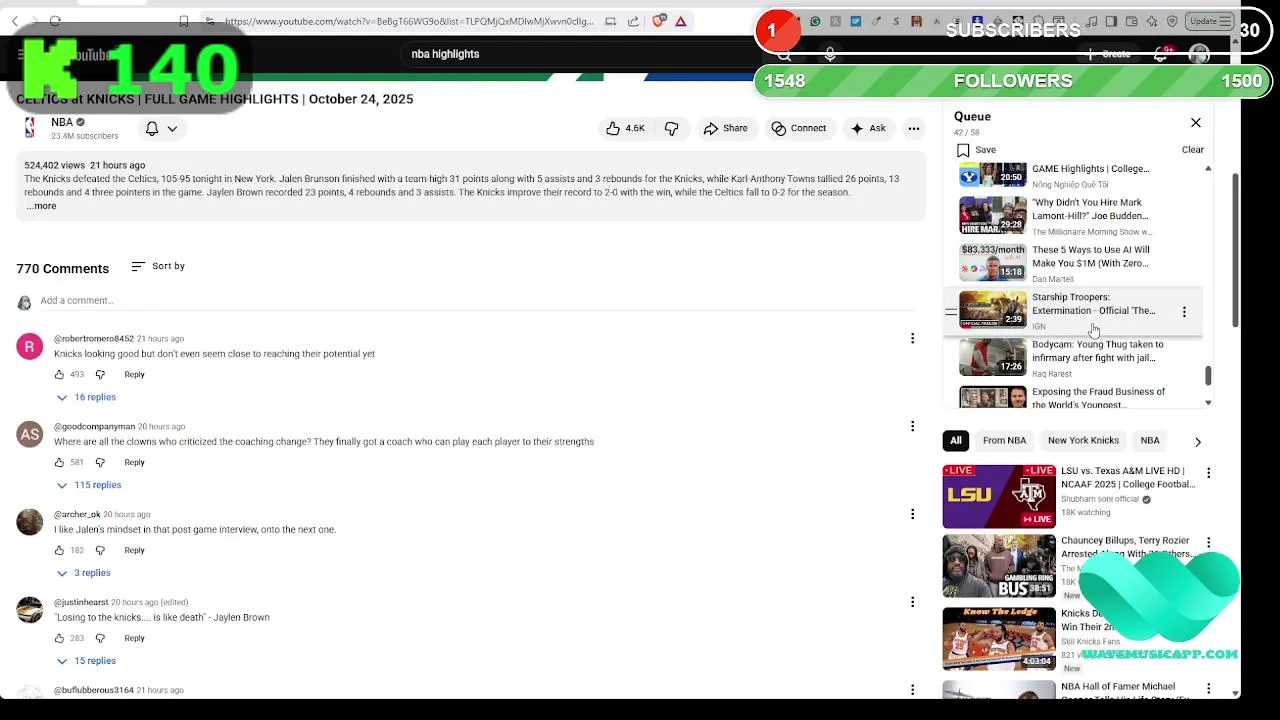Expand the 115 replies thread
The image size is (1280, 720).
click(88, 485)
